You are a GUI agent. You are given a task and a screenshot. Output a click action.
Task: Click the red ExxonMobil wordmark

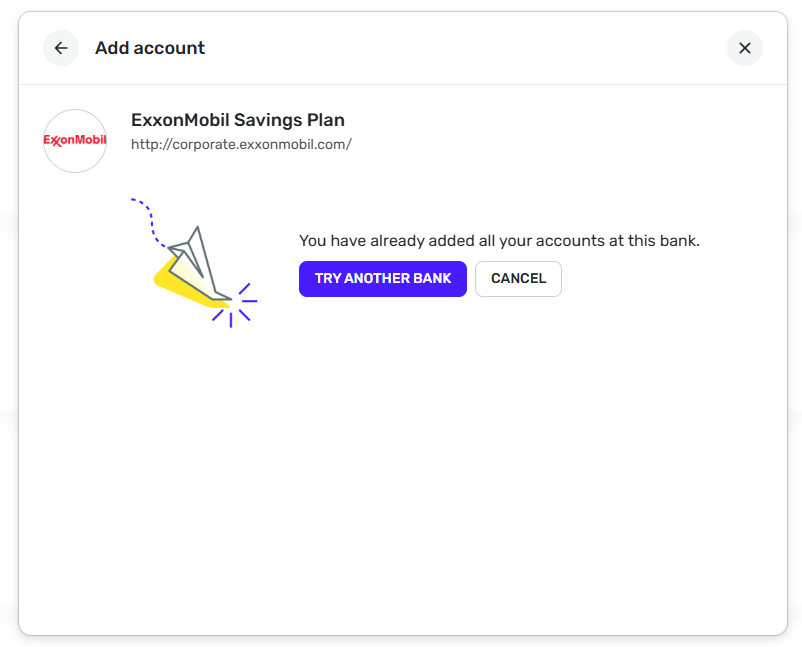pos(75,140)
